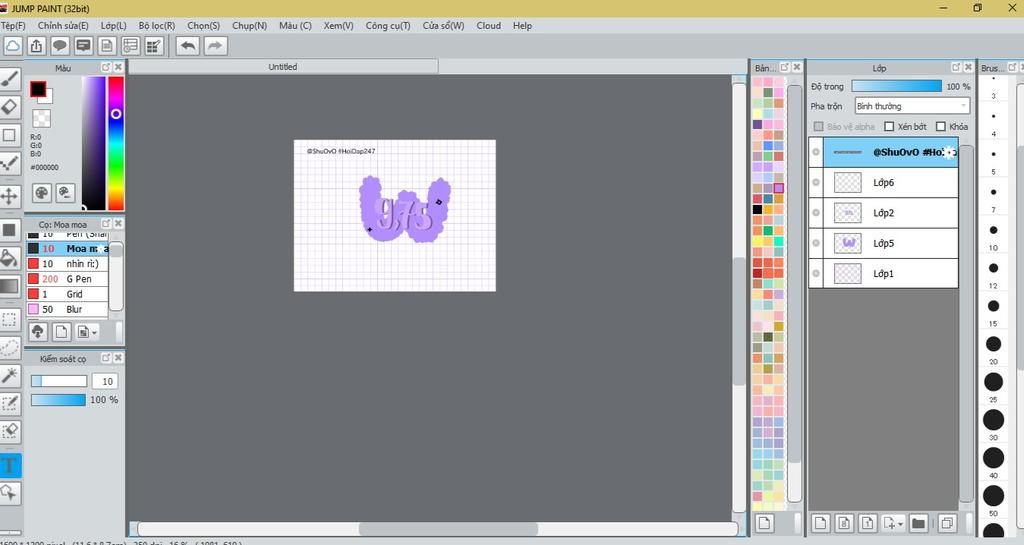The image size is (1024, 545).
Task: Open the Pha trộn blend mode dropdown
Action: pyautogui.click(x=912, y=106)
